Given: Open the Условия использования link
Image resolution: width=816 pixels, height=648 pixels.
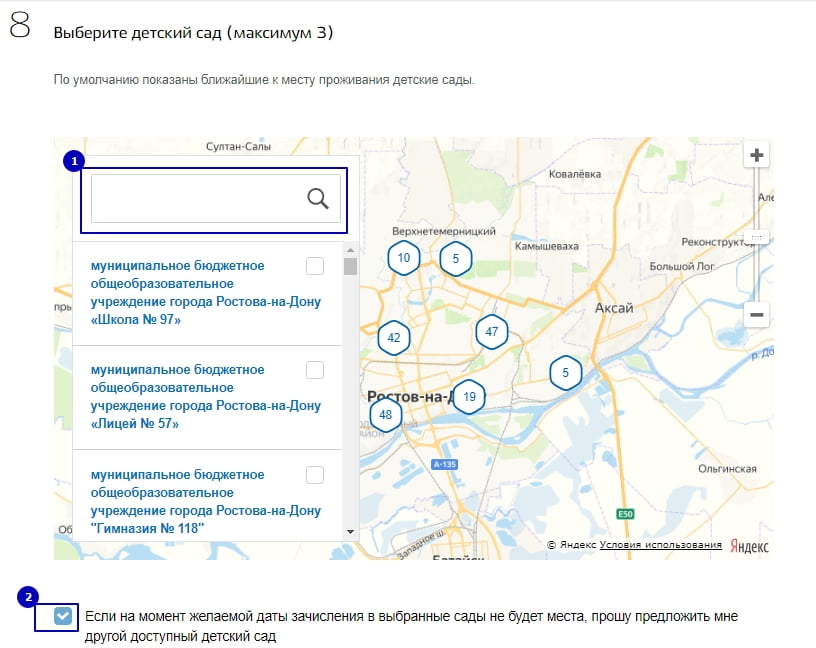Looking at the screenshot, I should (x=660, y=545).
